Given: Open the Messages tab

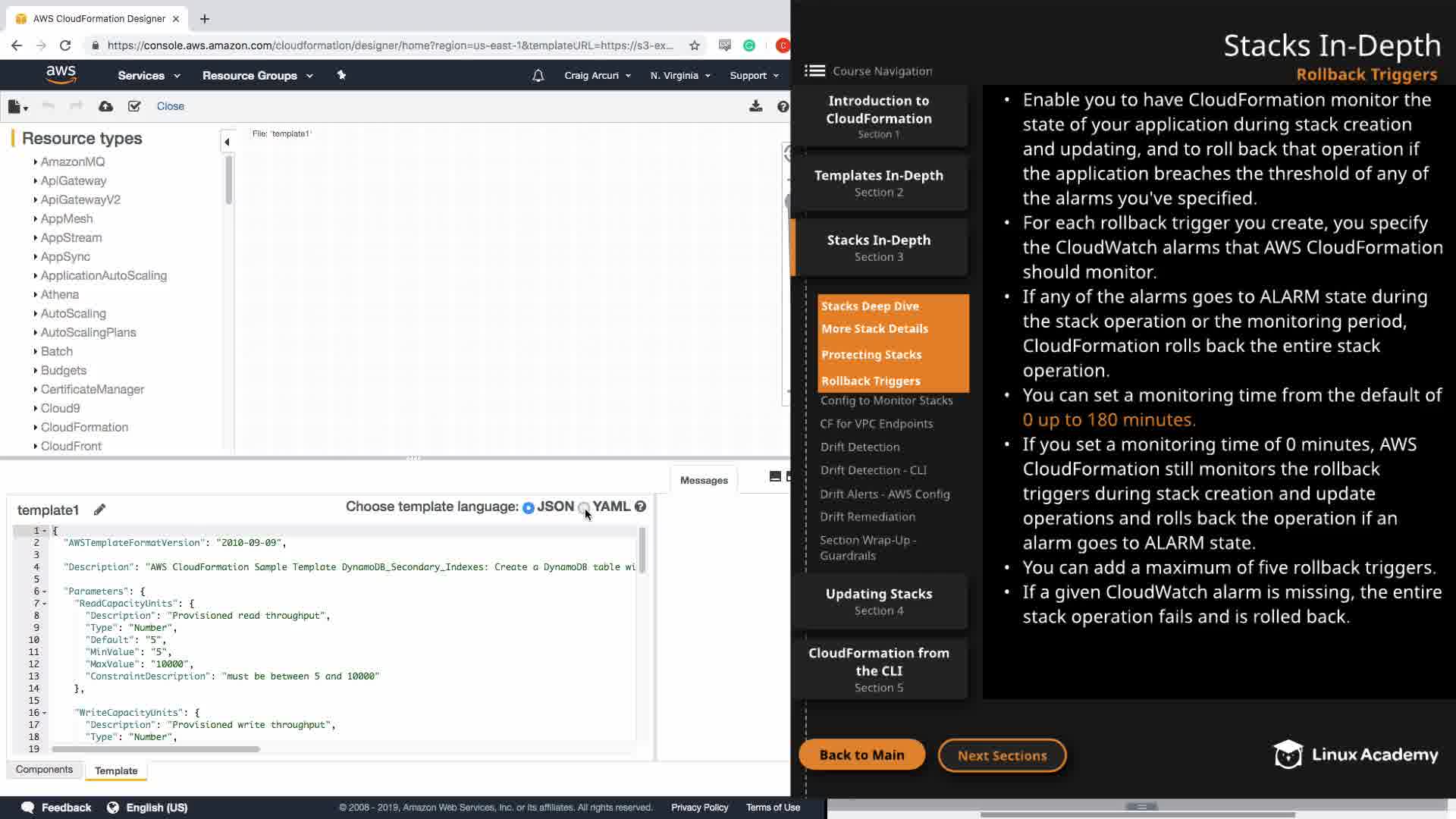Looking at the screenshot, I should tap(703, 480).
